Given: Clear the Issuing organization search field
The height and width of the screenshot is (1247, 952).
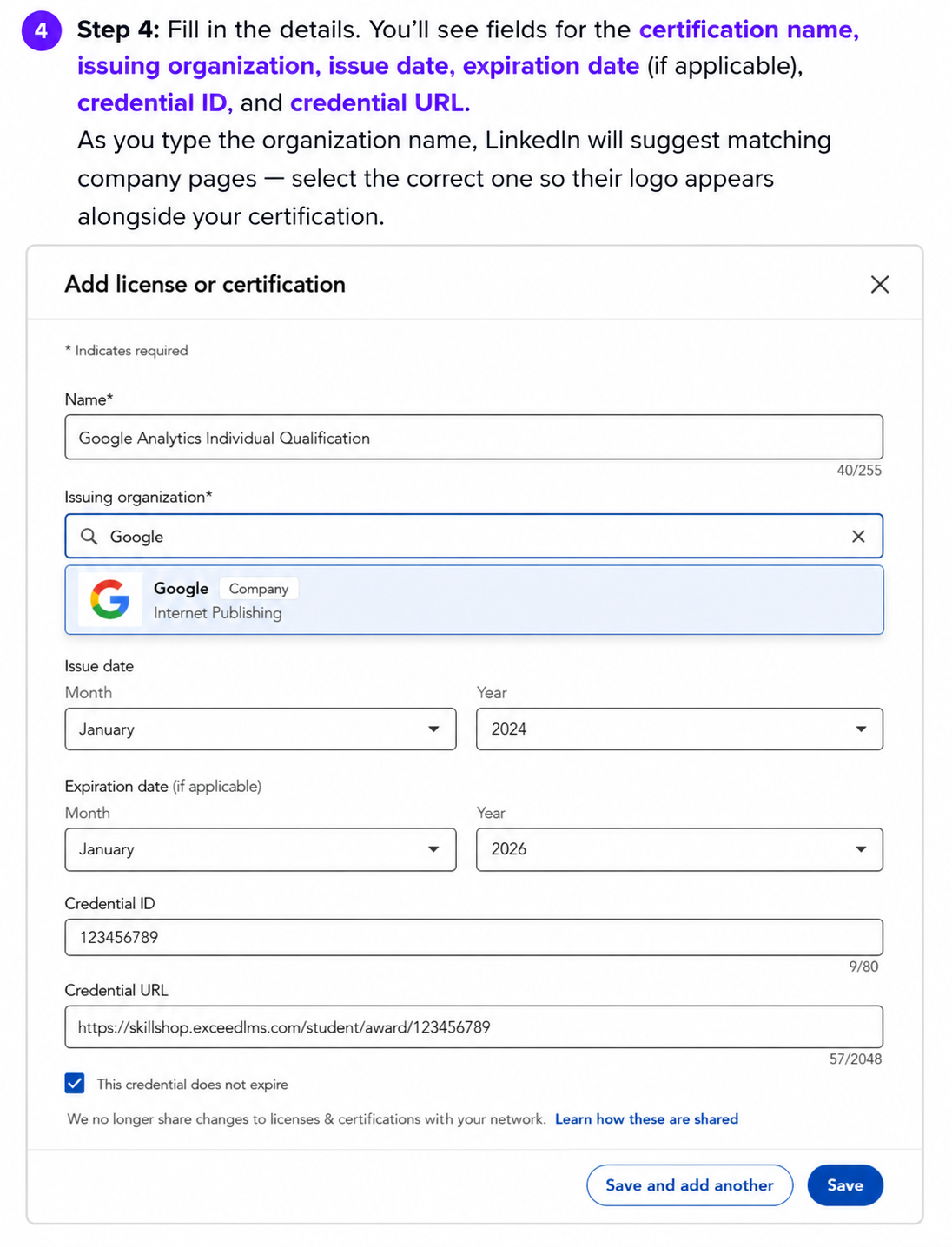Looking at the screenshot, I should point(858,537).
